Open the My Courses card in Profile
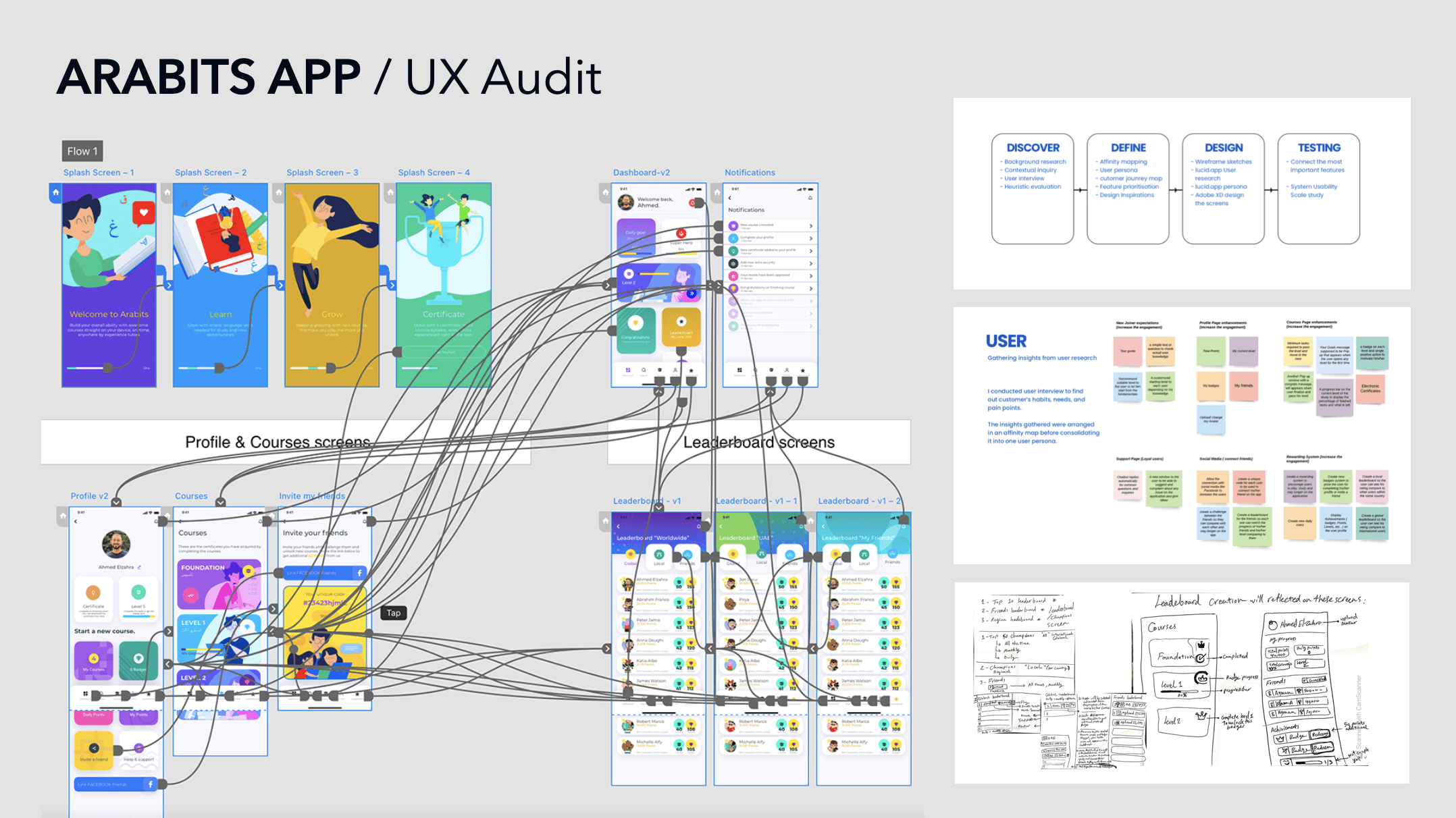Image resolution: width=1456 pixels, height=818 pixels. [94, 661]
